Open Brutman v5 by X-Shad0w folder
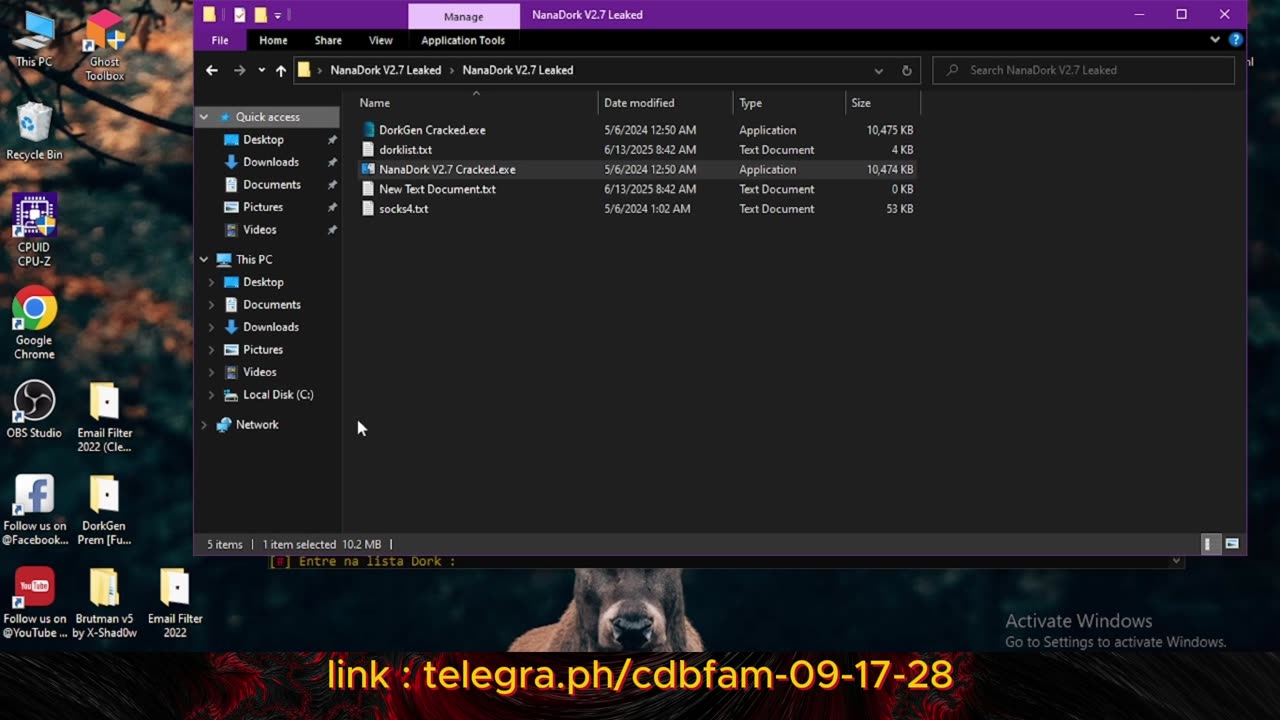Image resolution: width=1280 pixels, height=720 pixels. click(104, 603)
